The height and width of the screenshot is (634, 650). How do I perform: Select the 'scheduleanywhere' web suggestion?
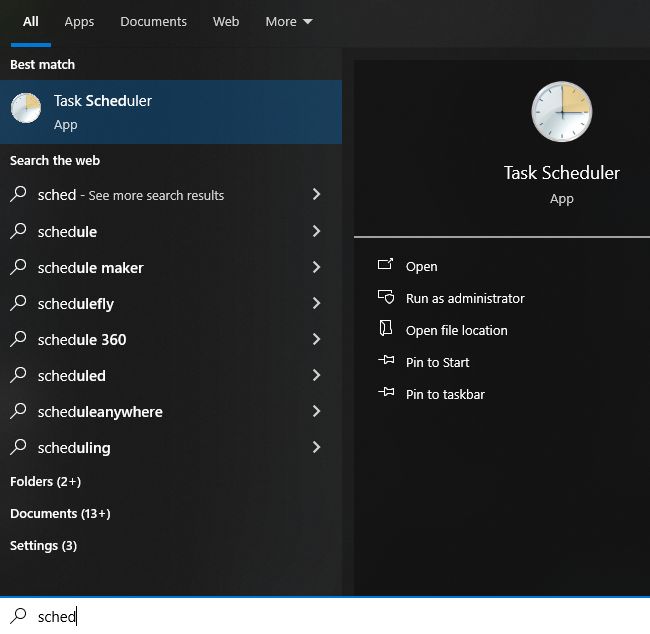click(x=171, y=412)
